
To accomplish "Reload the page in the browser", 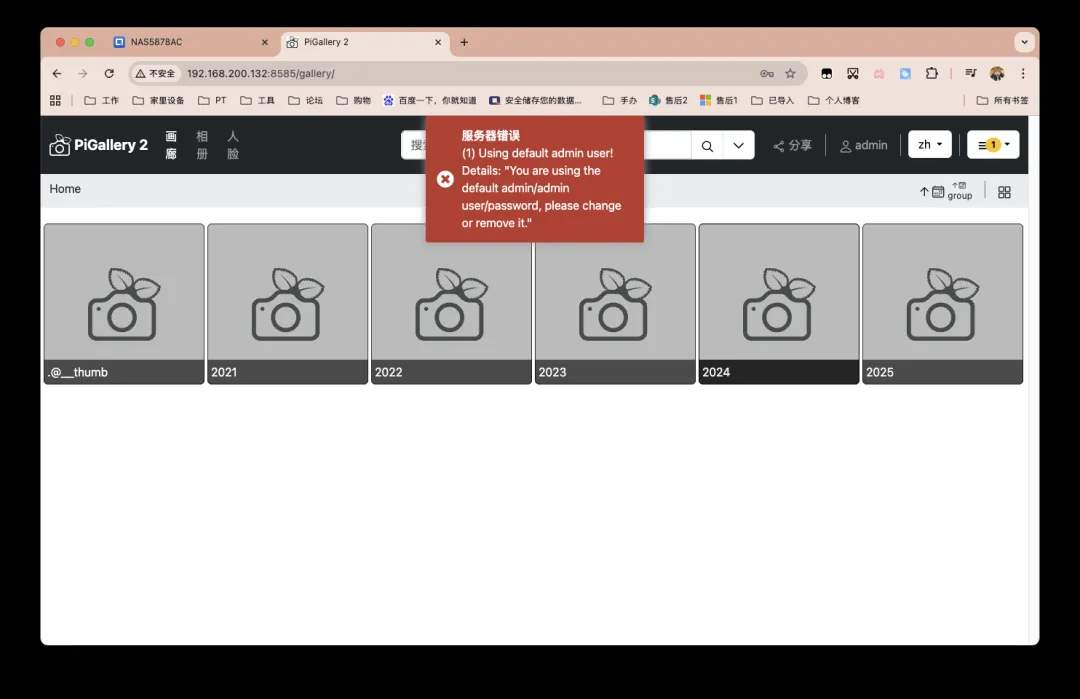I will point(109,74).
